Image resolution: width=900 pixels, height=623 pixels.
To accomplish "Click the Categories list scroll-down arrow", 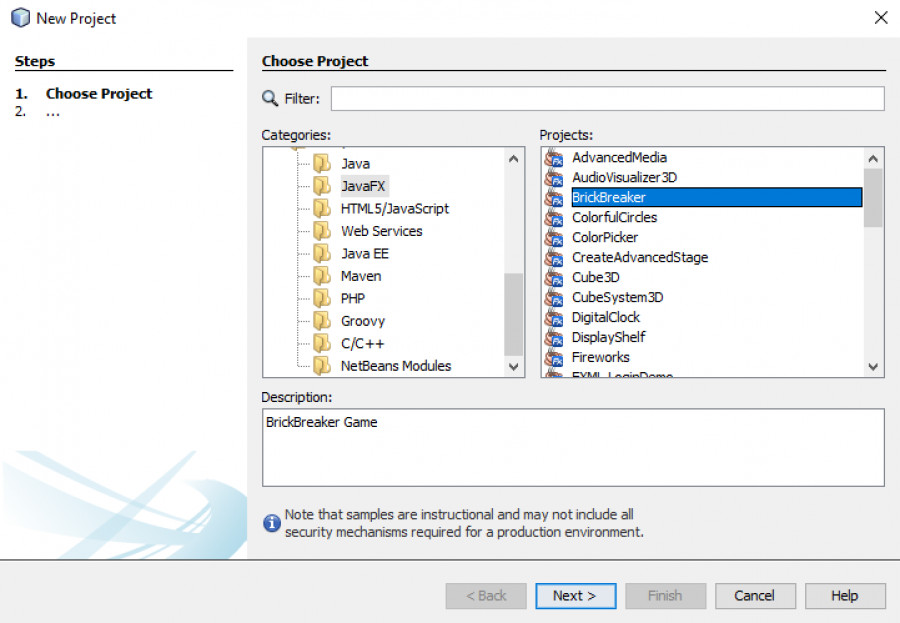I will [514, 366].
